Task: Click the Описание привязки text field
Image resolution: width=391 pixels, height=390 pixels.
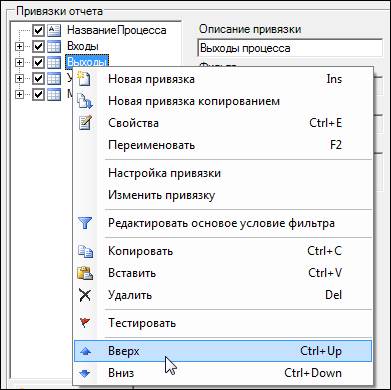Action: (x=290, y=48)
